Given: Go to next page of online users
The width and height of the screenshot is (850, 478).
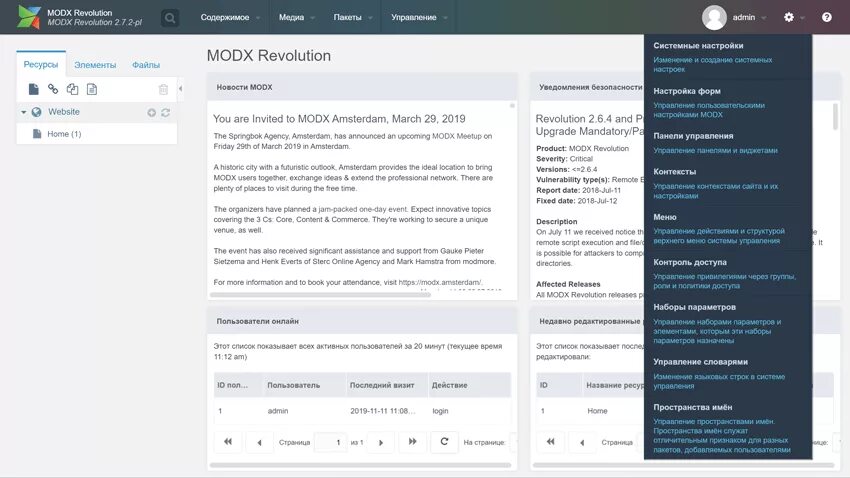Looking at the screenshot, I should 381,442.
